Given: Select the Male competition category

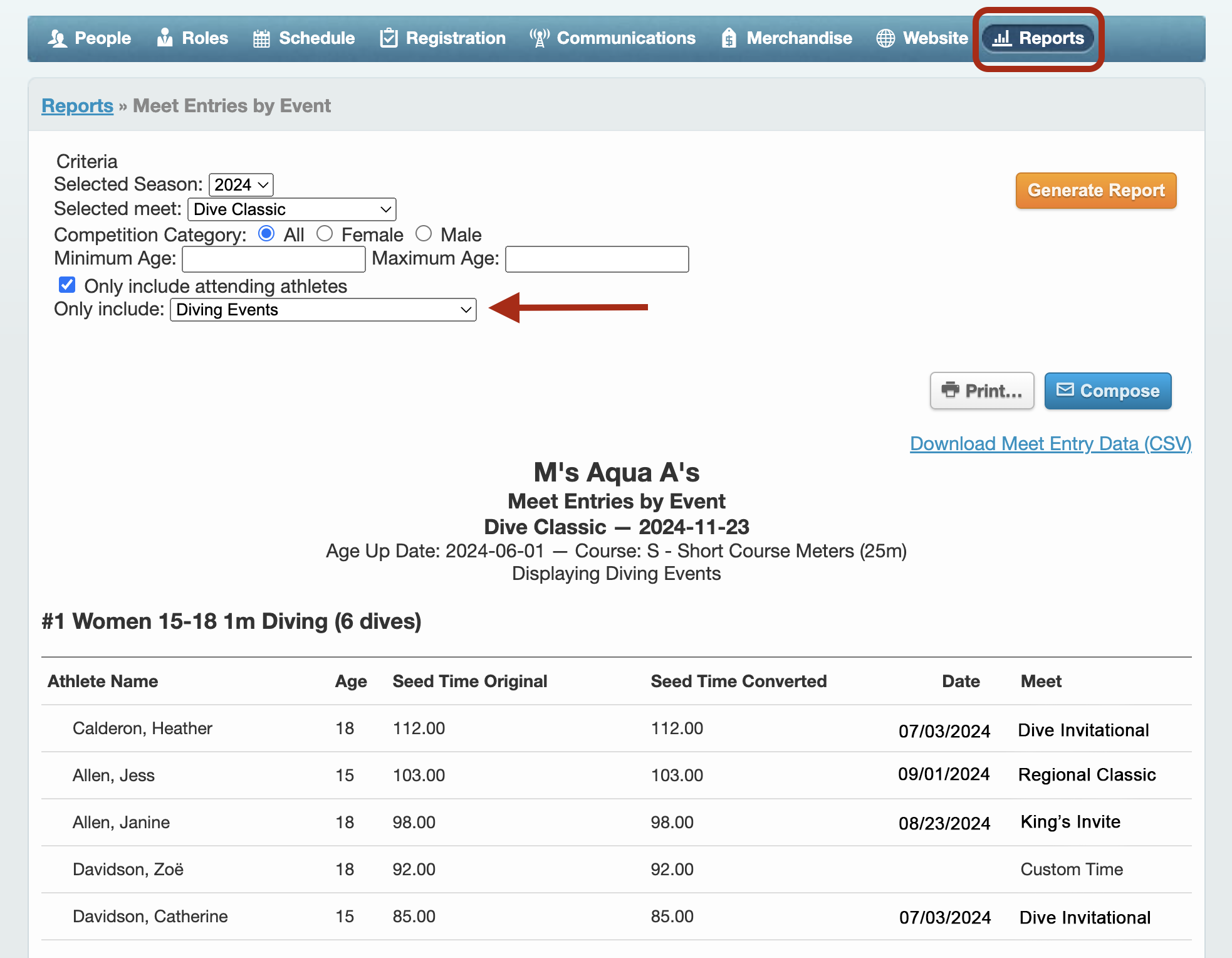Looking at the screenshot, I should click(x=424, y=234).
